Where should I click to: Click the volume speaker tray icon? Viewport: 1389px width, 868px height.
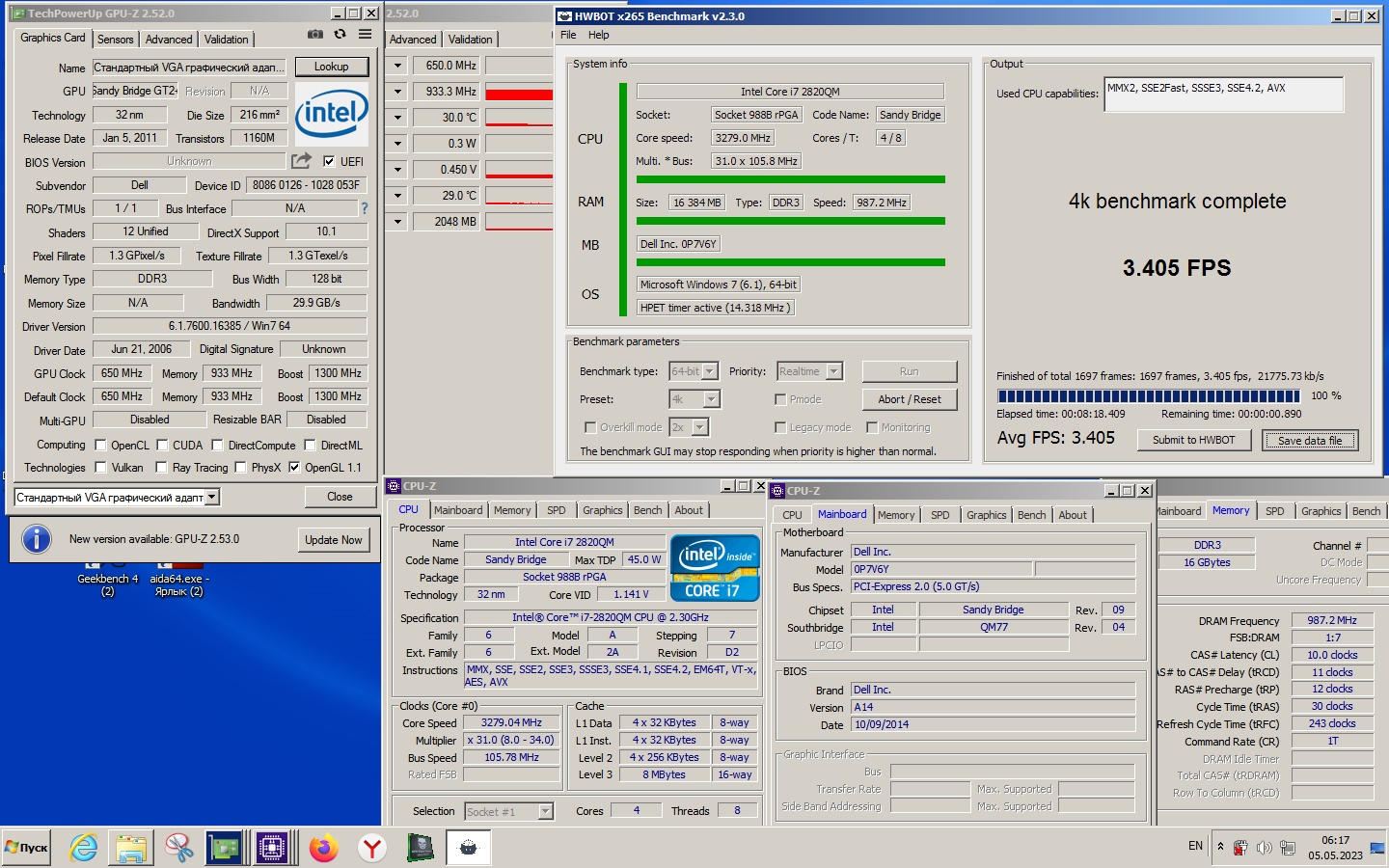pos(1265,848)
